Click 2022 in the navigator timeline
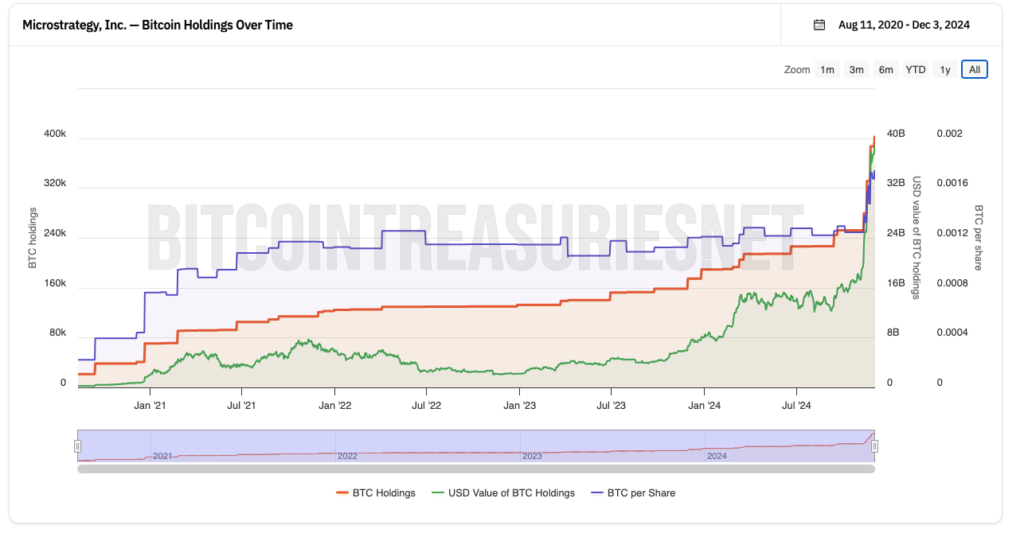This screenshot has width=1024, height=533. tap(347, 456)
